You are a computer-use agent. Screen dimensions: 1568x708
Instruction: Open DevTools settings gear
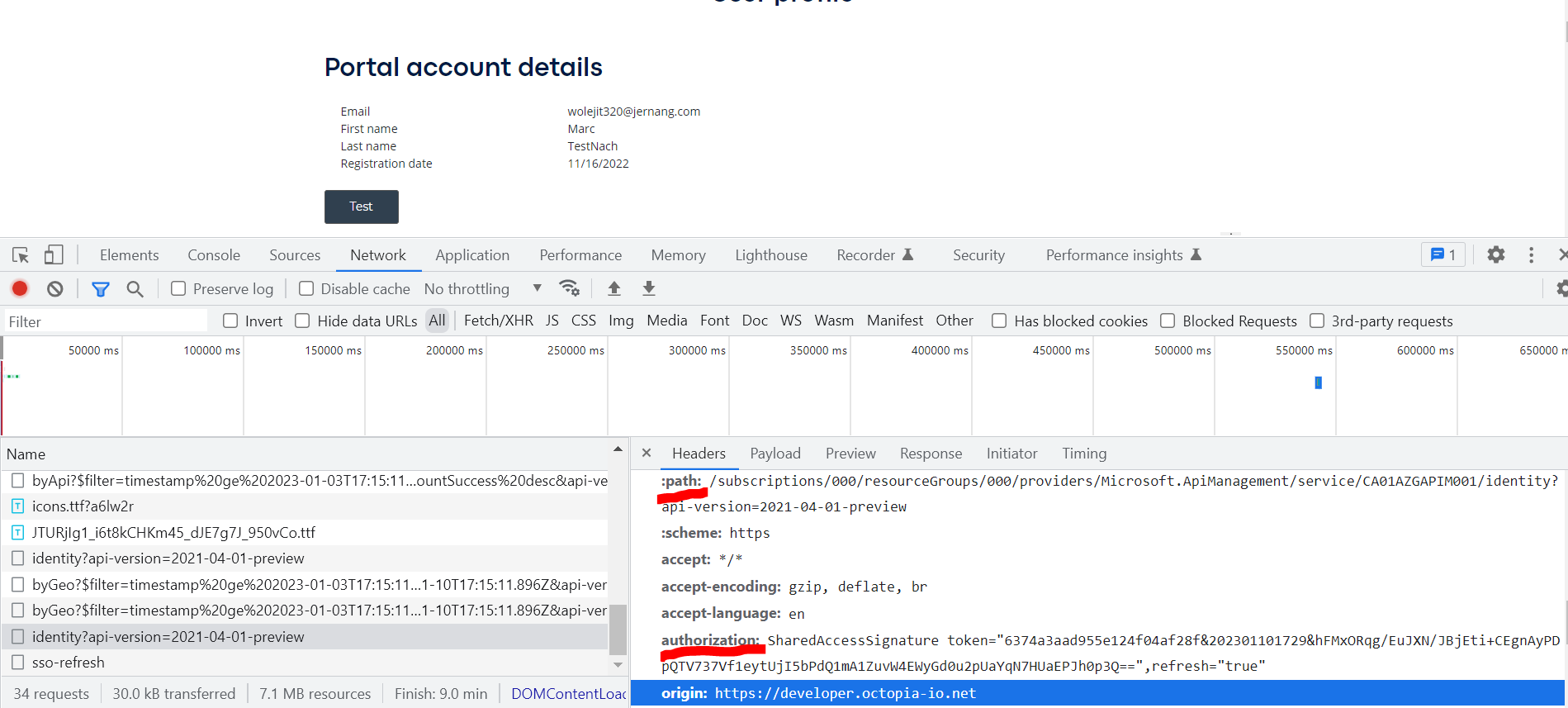click(x=1496, y=255)
